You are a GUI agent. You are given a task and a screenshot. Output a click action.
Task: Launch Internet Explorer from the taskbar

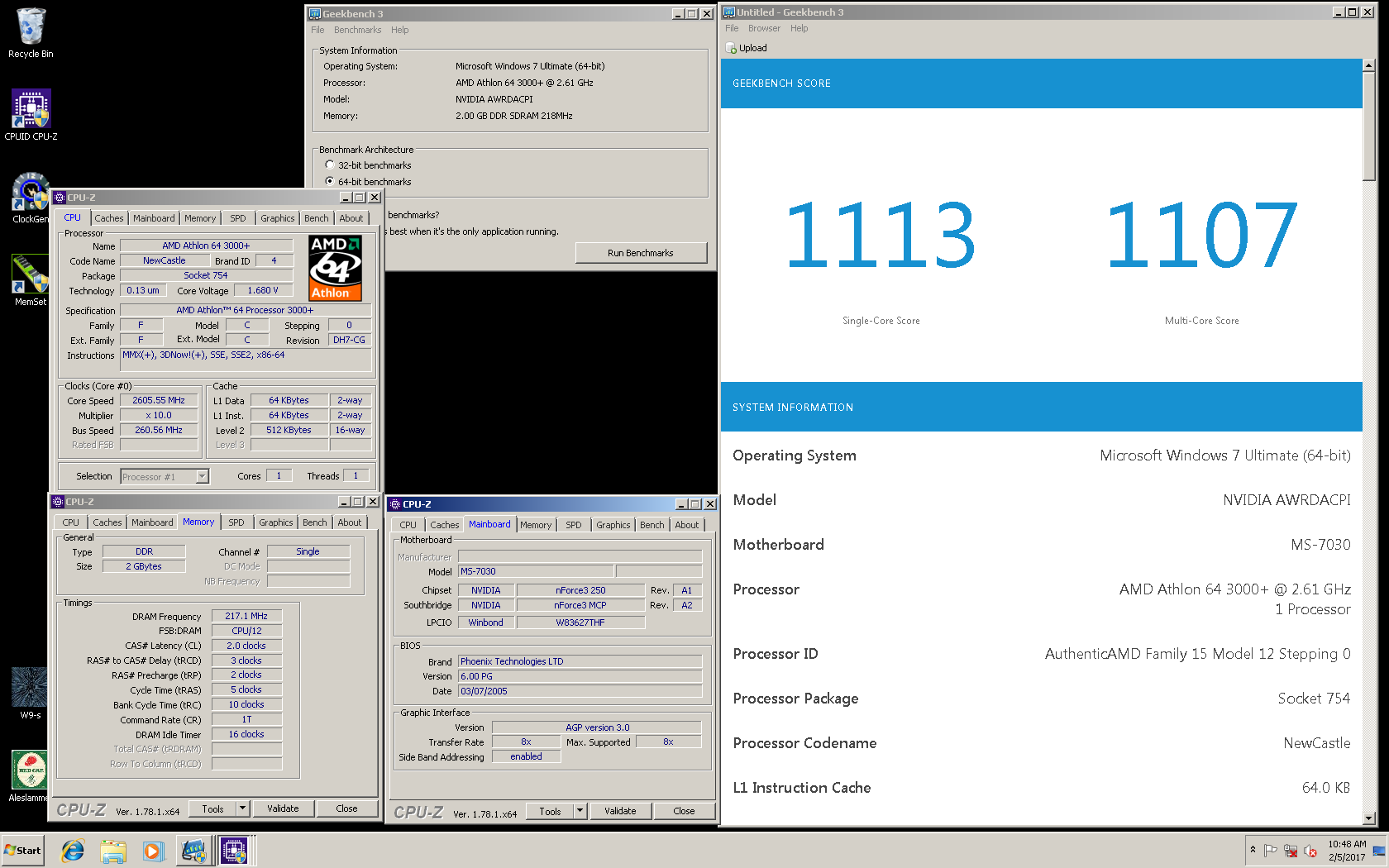pyautogui.click(x=73, y=851)
